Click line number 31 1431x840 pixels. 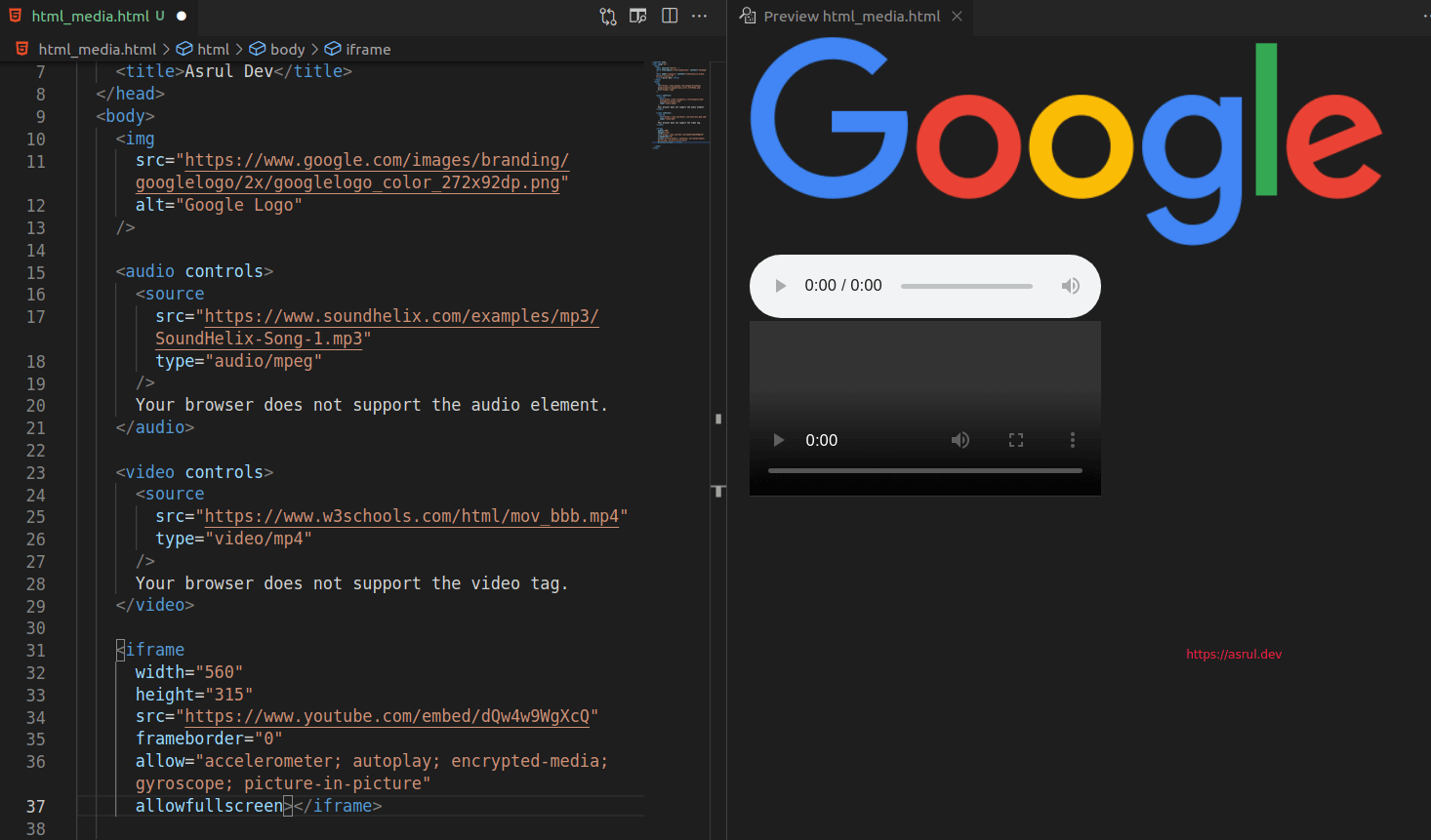click(x=36, y=650)
